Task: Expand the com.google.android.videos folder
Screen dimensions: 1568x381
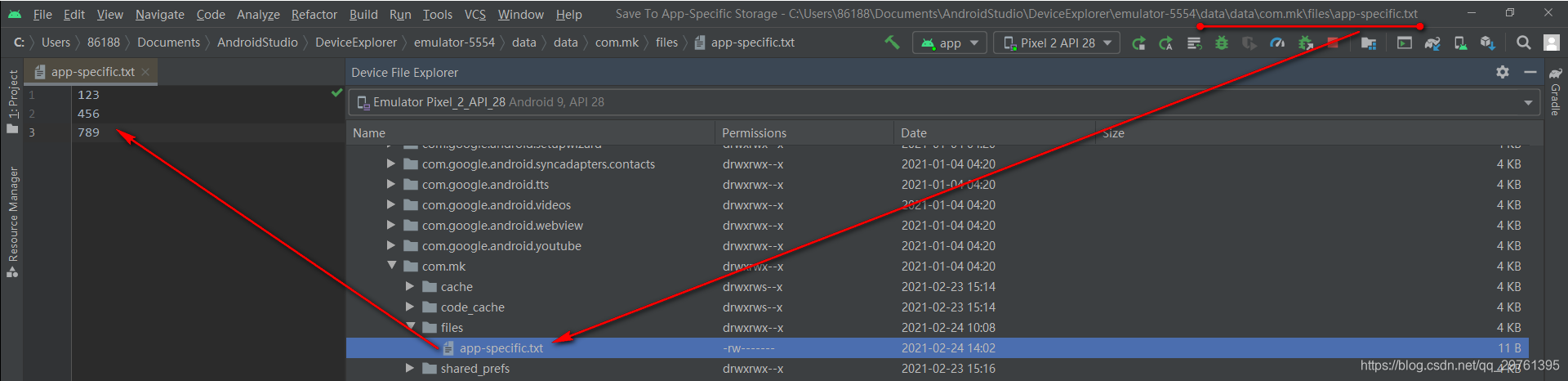Action: tap(391, 204)
